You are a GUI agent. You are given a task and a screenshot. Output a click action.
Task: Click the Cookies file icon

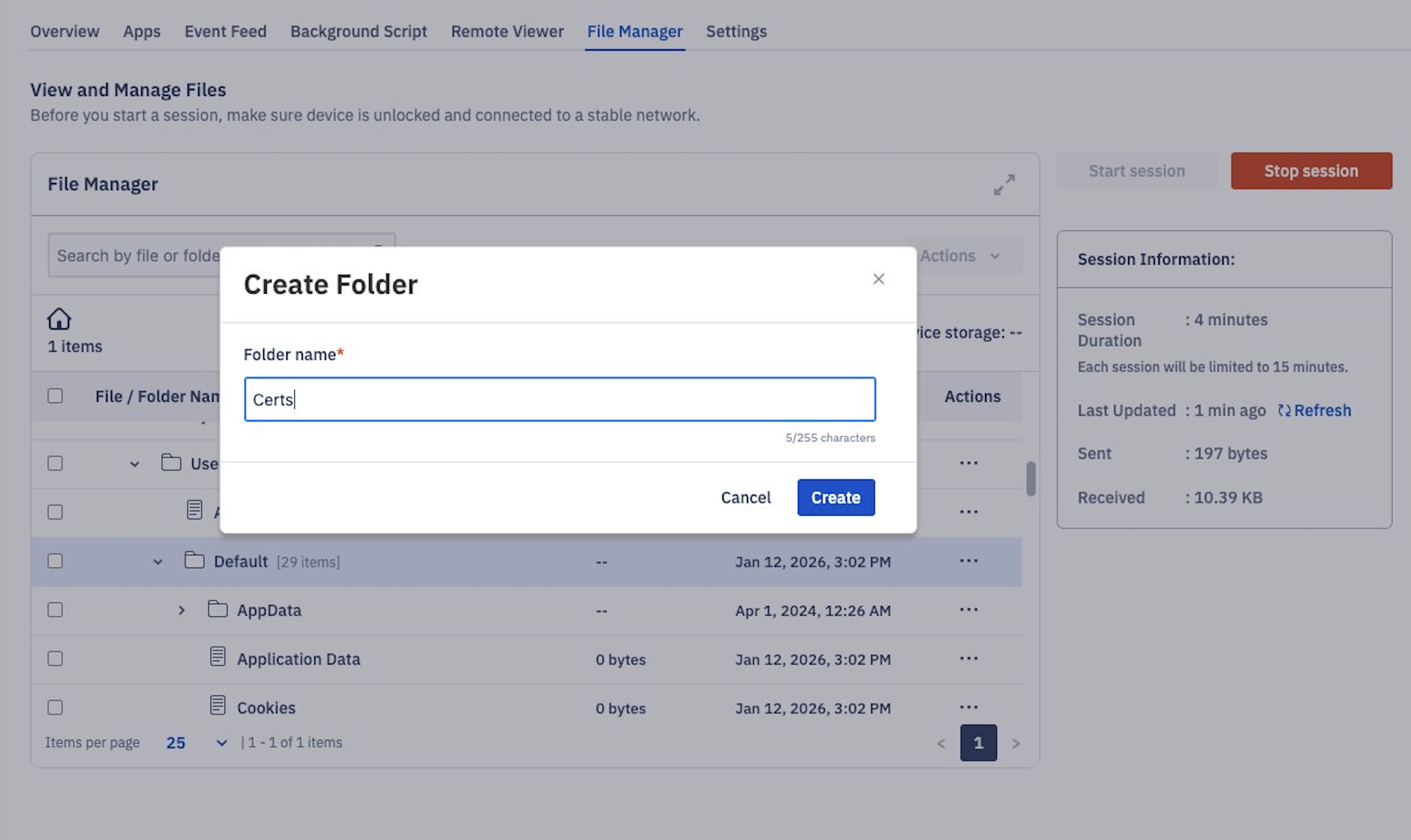(218, 705)
